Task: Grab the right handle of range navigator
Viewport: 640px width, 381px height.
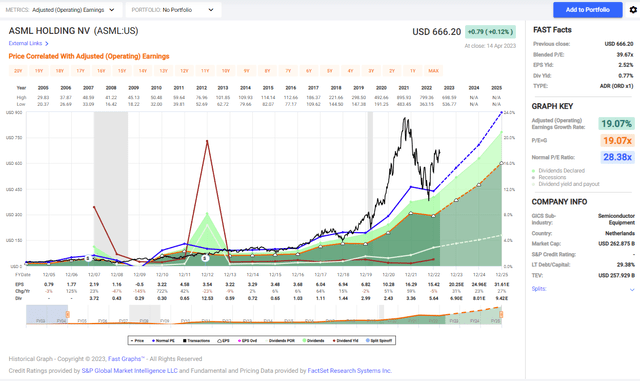Action: point(501,314)
